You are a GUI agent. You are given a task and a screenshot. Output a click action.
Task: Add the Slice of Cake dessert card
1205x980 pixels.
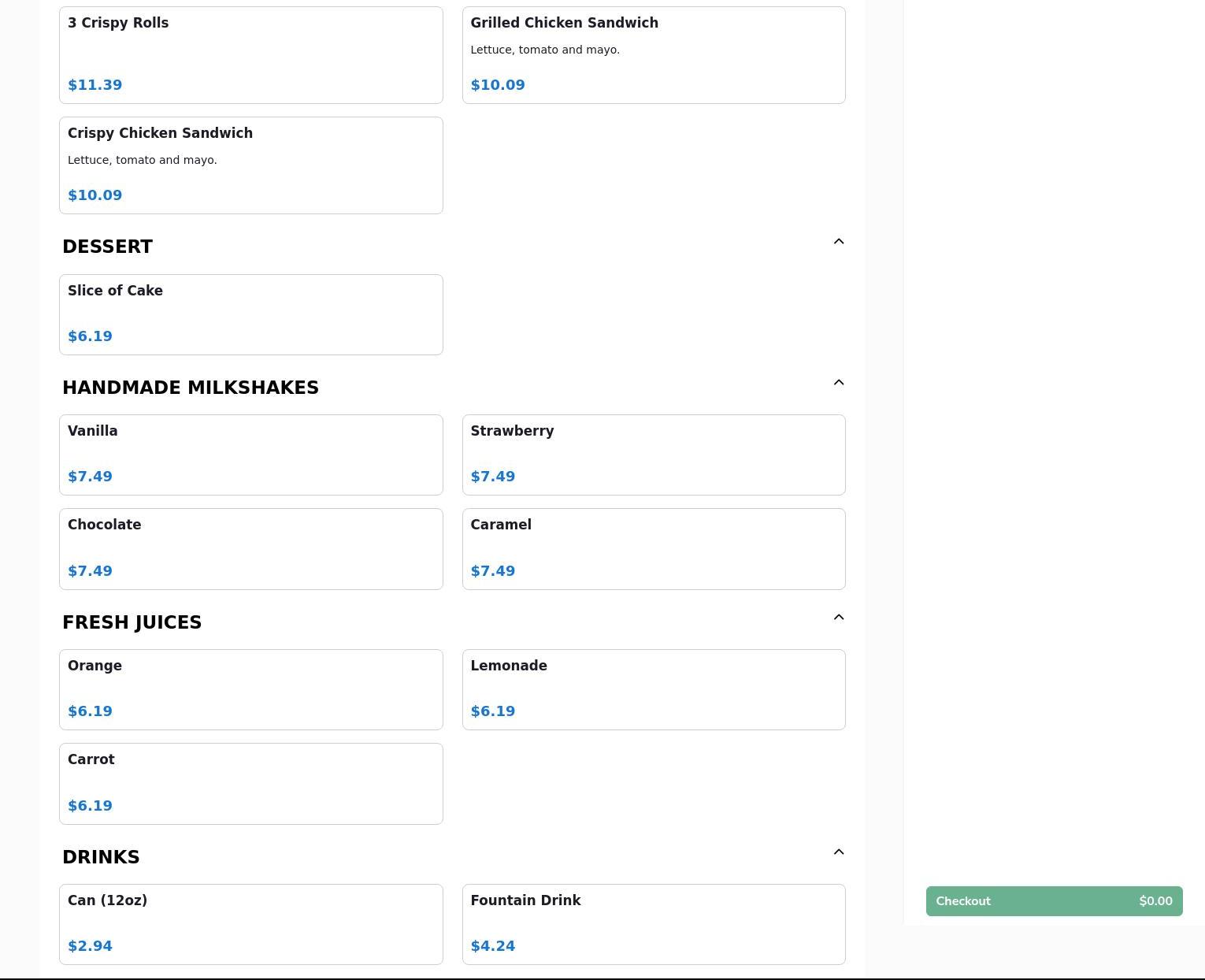251,315
